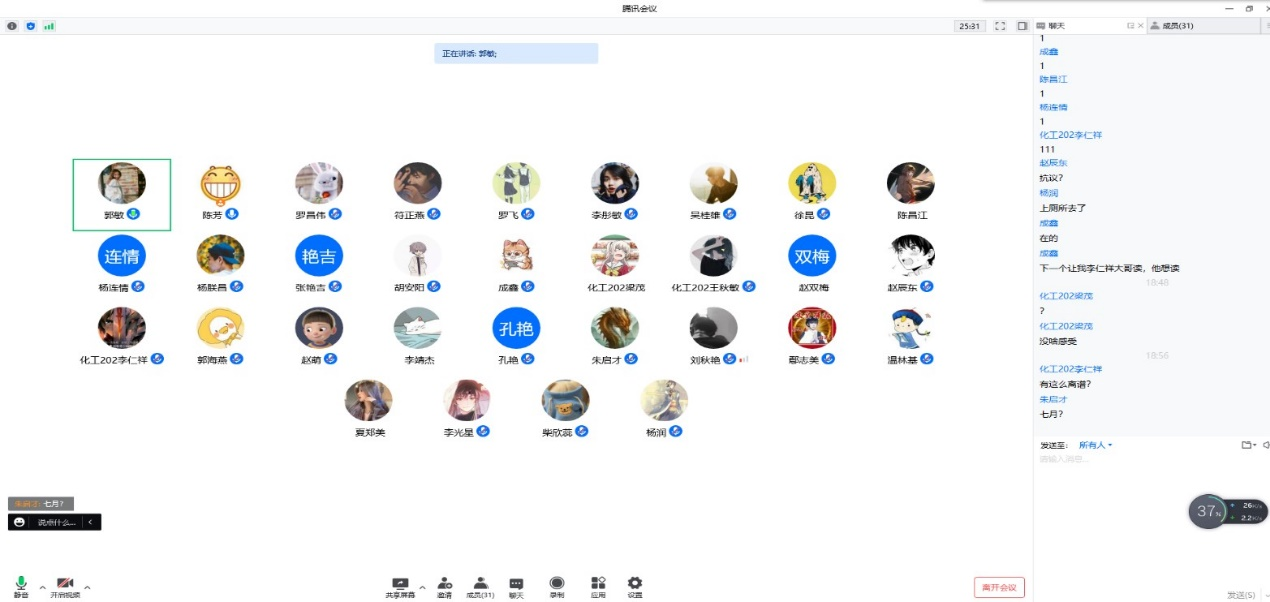The image size is (1270, 602).
Task: Open the Settings gear icon
Action: [x=634, y=585]
